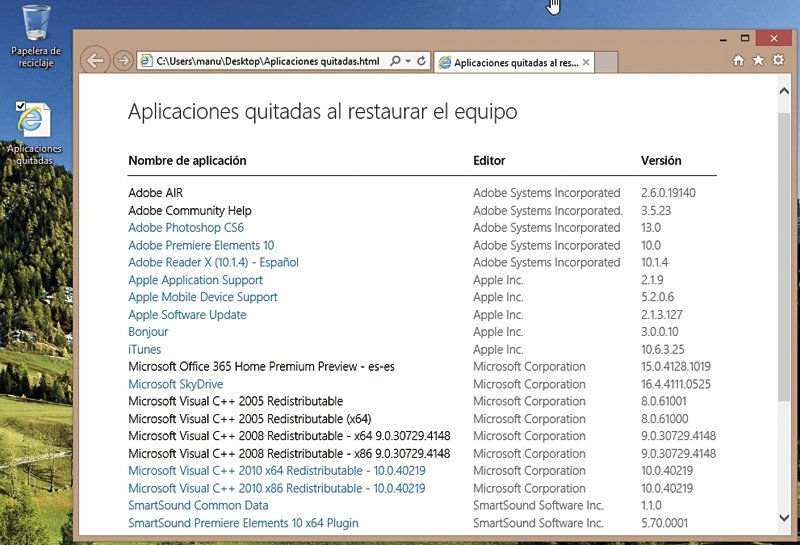Follow the iTunes link

[x=144, y=350]
